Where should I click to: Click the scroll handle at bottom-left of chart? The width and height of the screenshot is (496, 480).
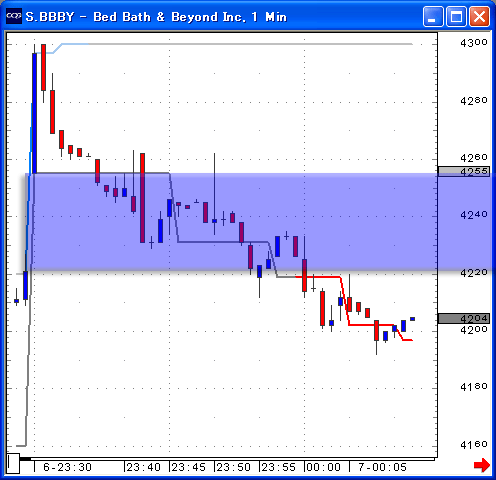coord(13,463)
